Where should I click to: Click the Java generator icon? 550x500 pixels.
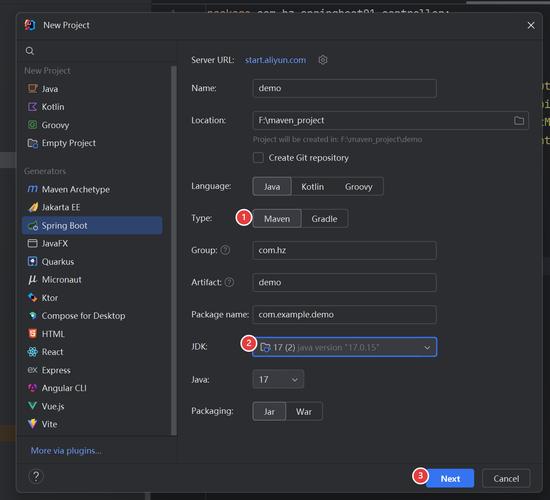click(33, 88)
